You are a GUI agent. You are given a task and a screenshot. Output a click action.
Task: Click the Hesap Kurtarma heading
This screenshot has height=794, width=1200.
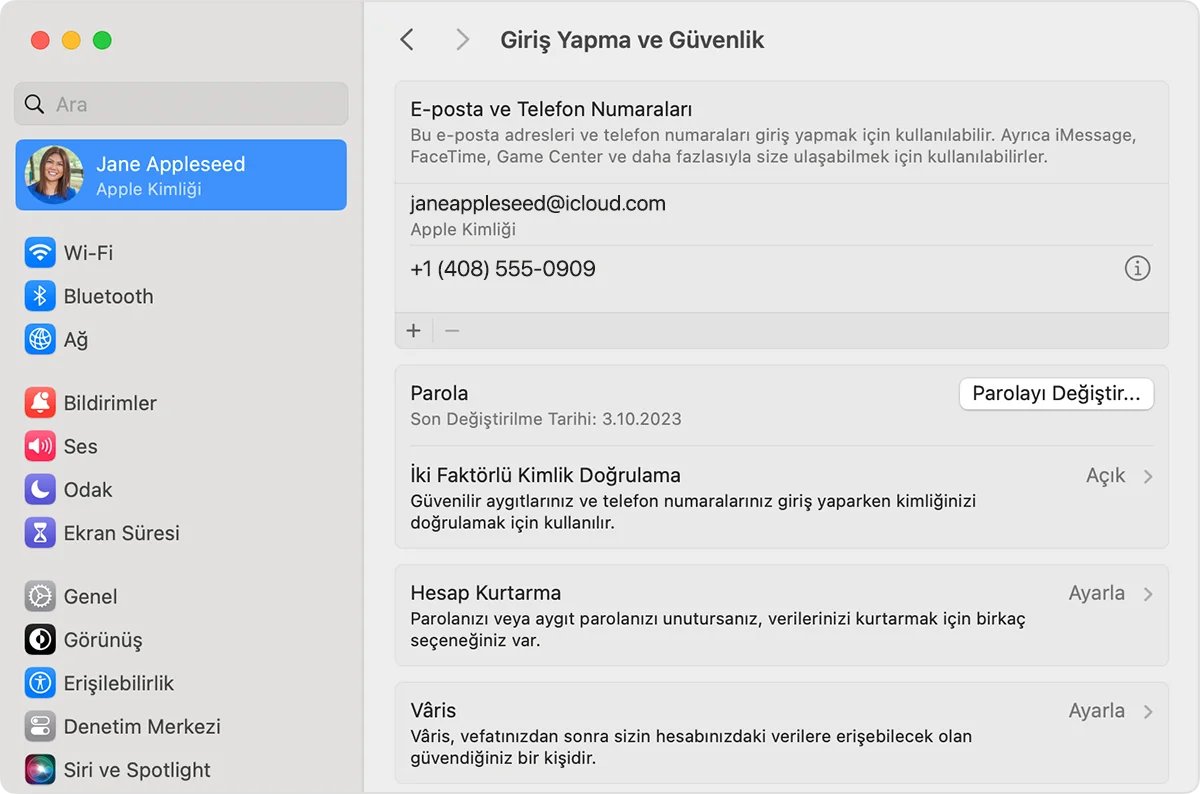(485, 593)
